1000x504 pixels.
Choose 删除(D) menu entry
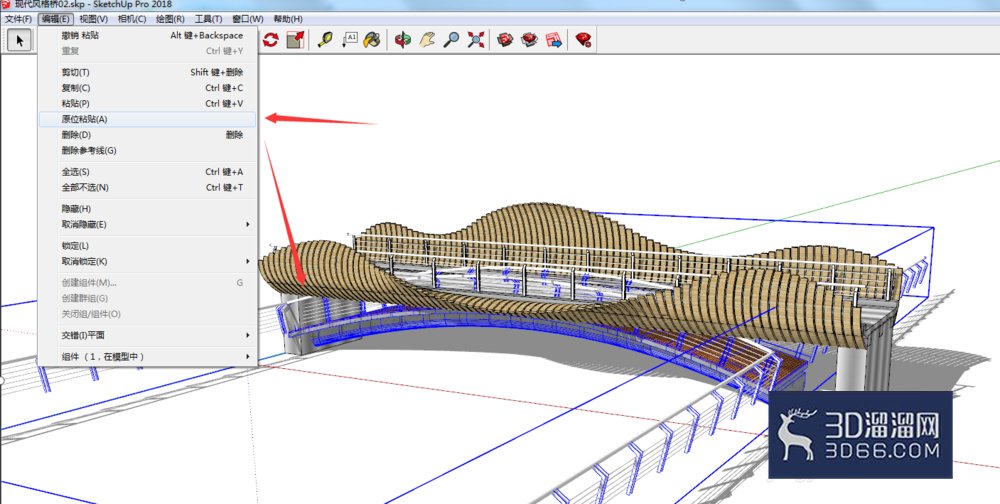(x=148, y=135)
